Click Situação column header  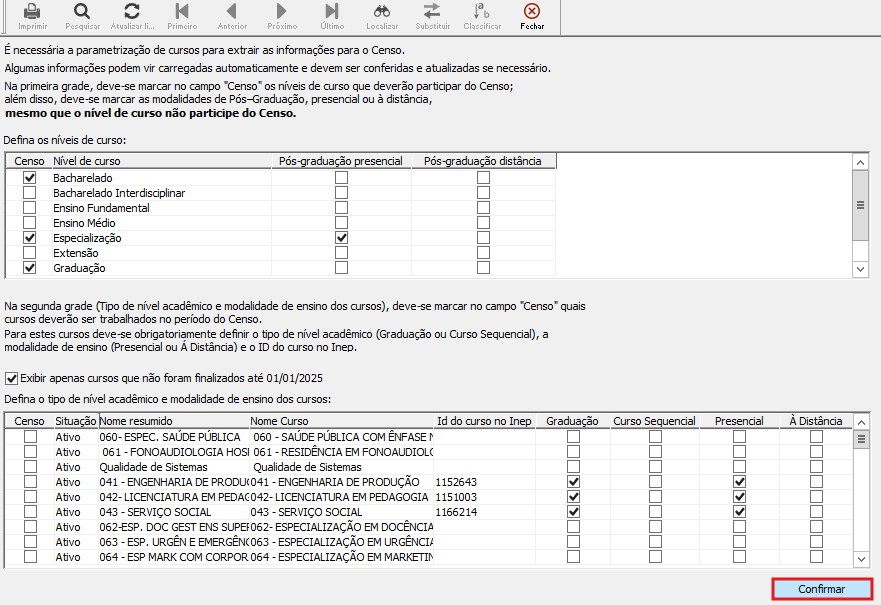[x=76, y=421]
